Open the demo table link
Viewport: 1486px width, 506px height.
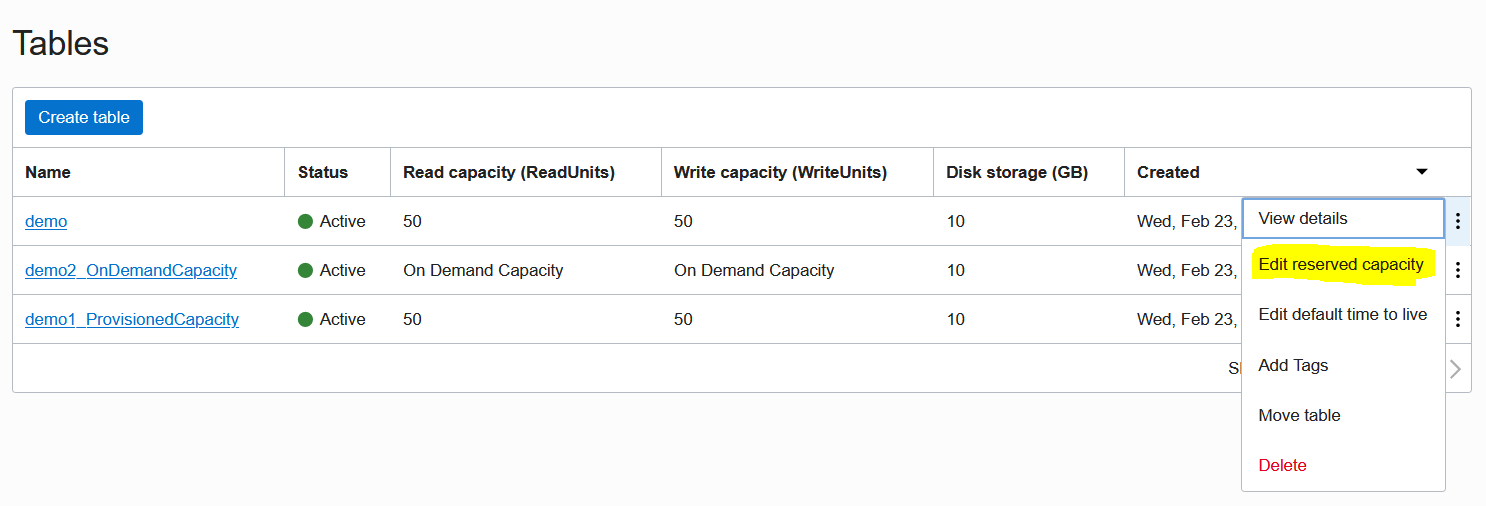pos(46,221)
